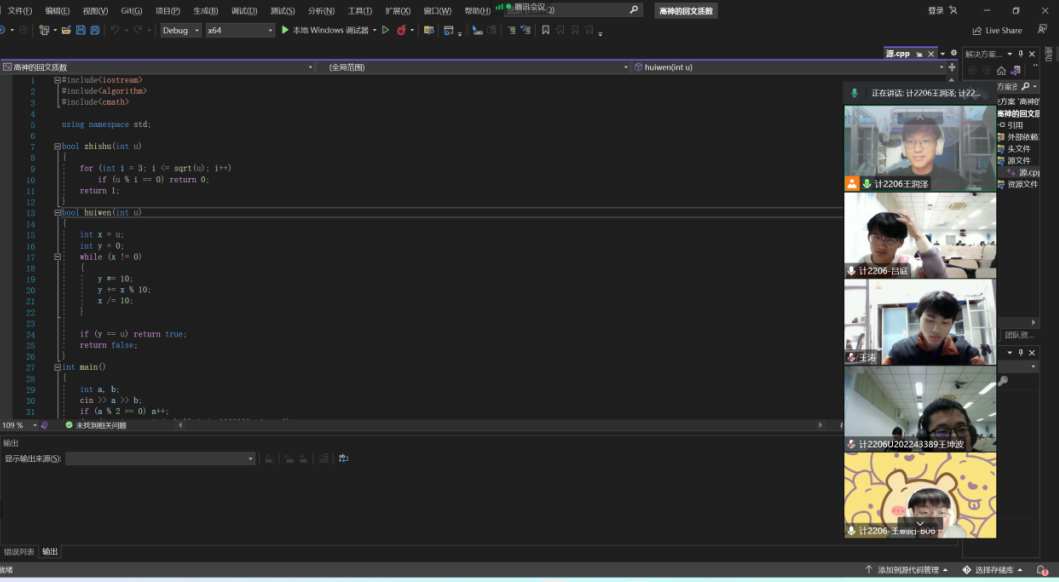Click the bookmark icon in the toolbar
The image size is (1059, 582).
[x=545, y=30]
